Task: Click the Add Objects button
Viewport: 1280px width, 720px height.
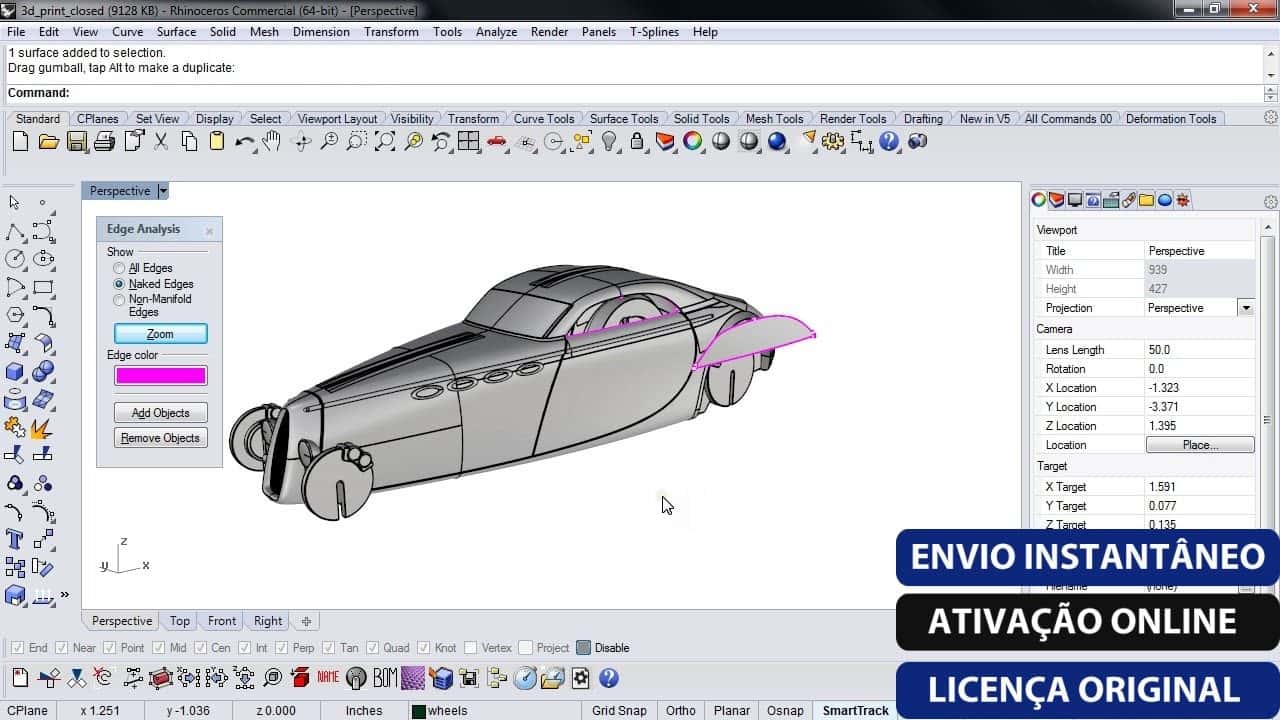Action: coord(160,413)
